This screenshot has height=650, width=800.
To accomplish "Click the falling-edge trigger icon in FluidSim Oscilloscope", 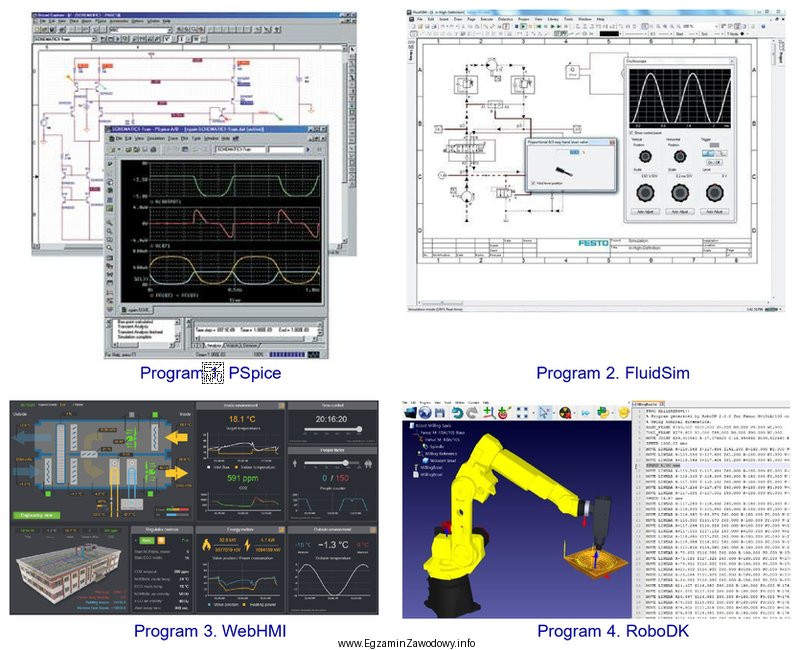I will pos(722,153).
